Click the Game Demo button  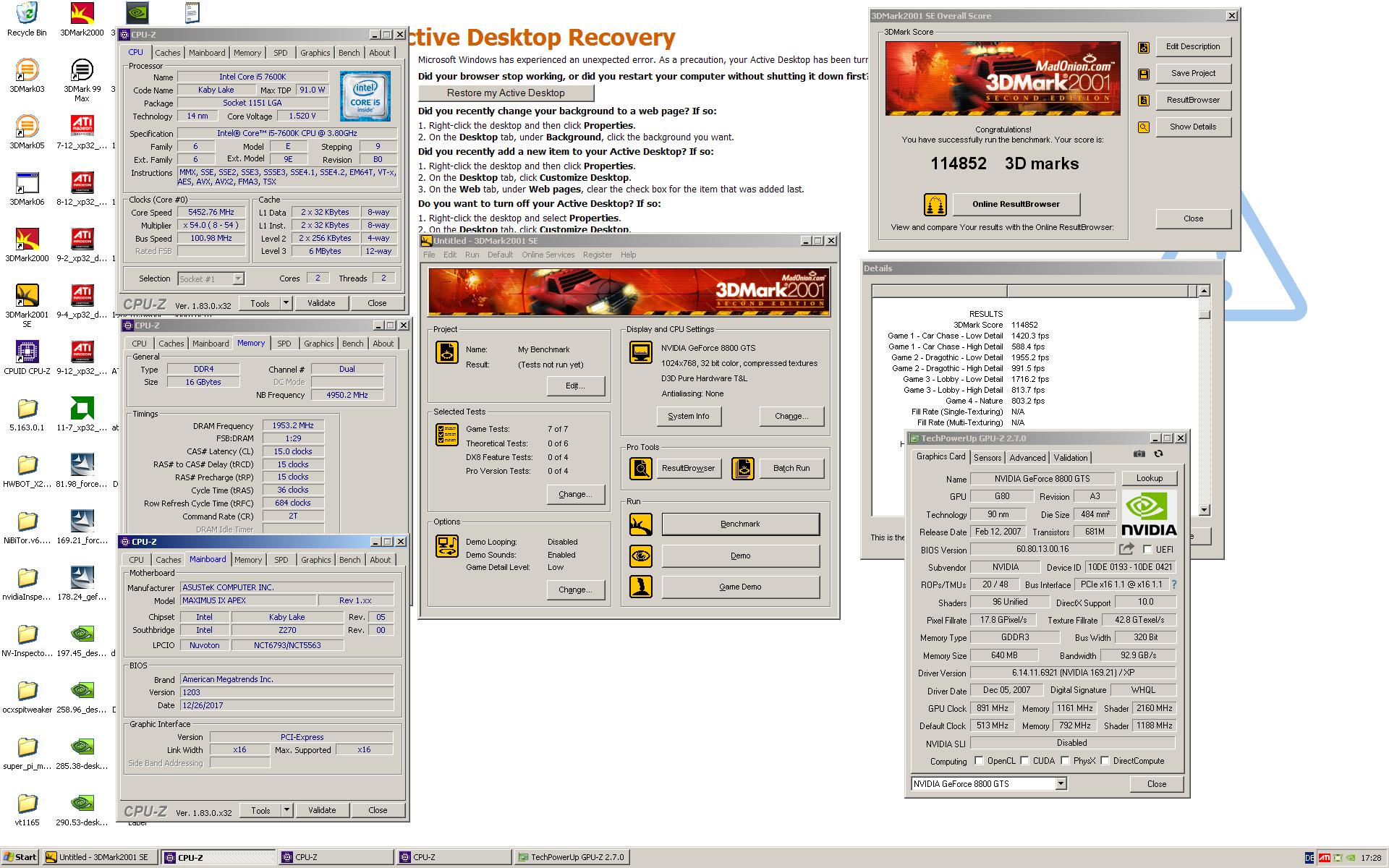coord(740,587)
